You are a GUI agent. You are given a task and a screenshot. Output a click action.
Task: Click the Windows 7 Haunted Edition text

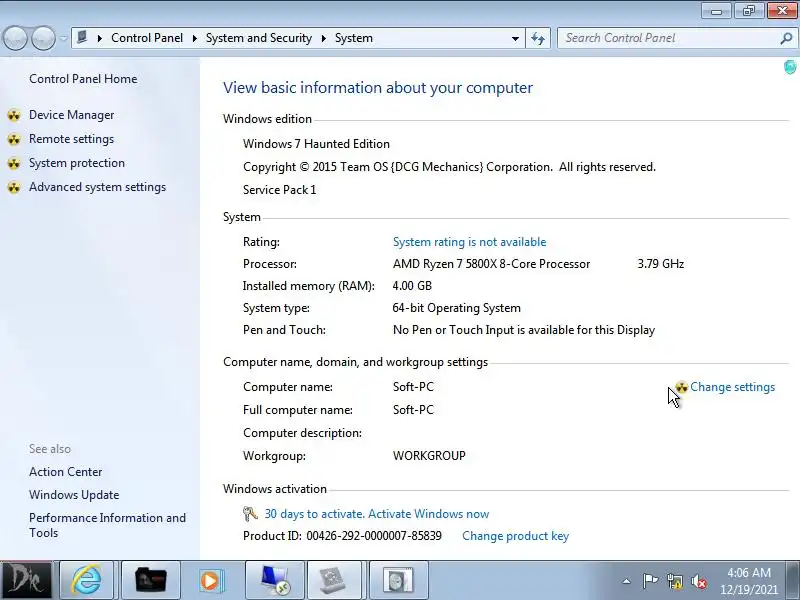point(316,144)
